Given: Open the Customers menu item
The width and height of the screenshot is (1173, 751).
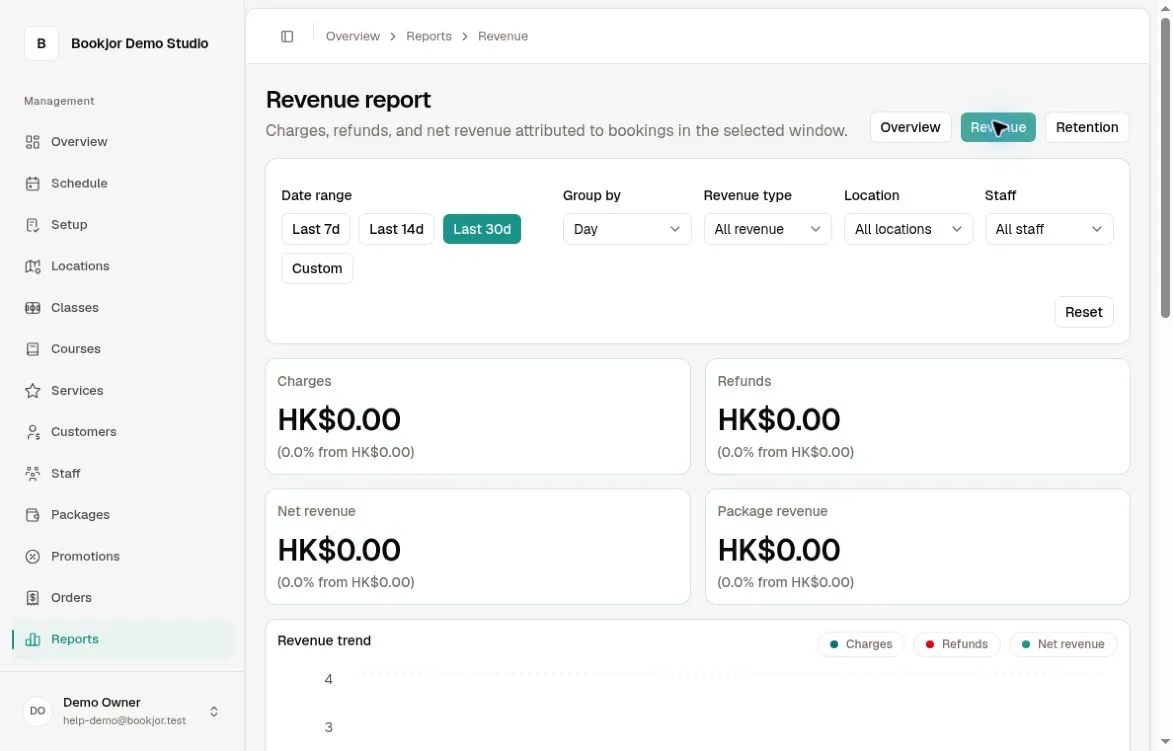Looking at the screenshot, I should click(x=122, y=432).
